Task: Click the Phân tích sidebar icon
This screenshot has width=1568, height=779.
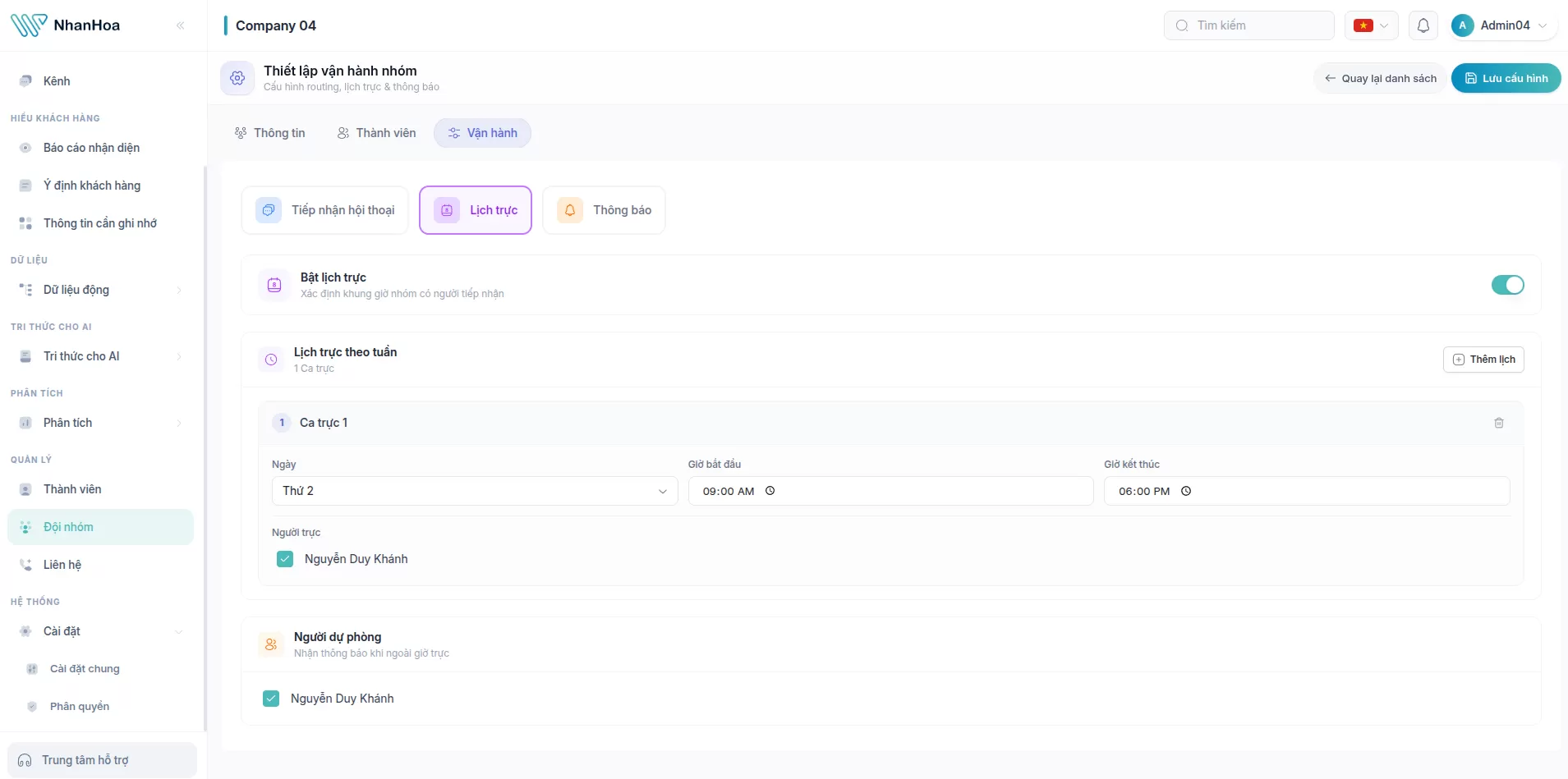Action: [x=25, y=423]
